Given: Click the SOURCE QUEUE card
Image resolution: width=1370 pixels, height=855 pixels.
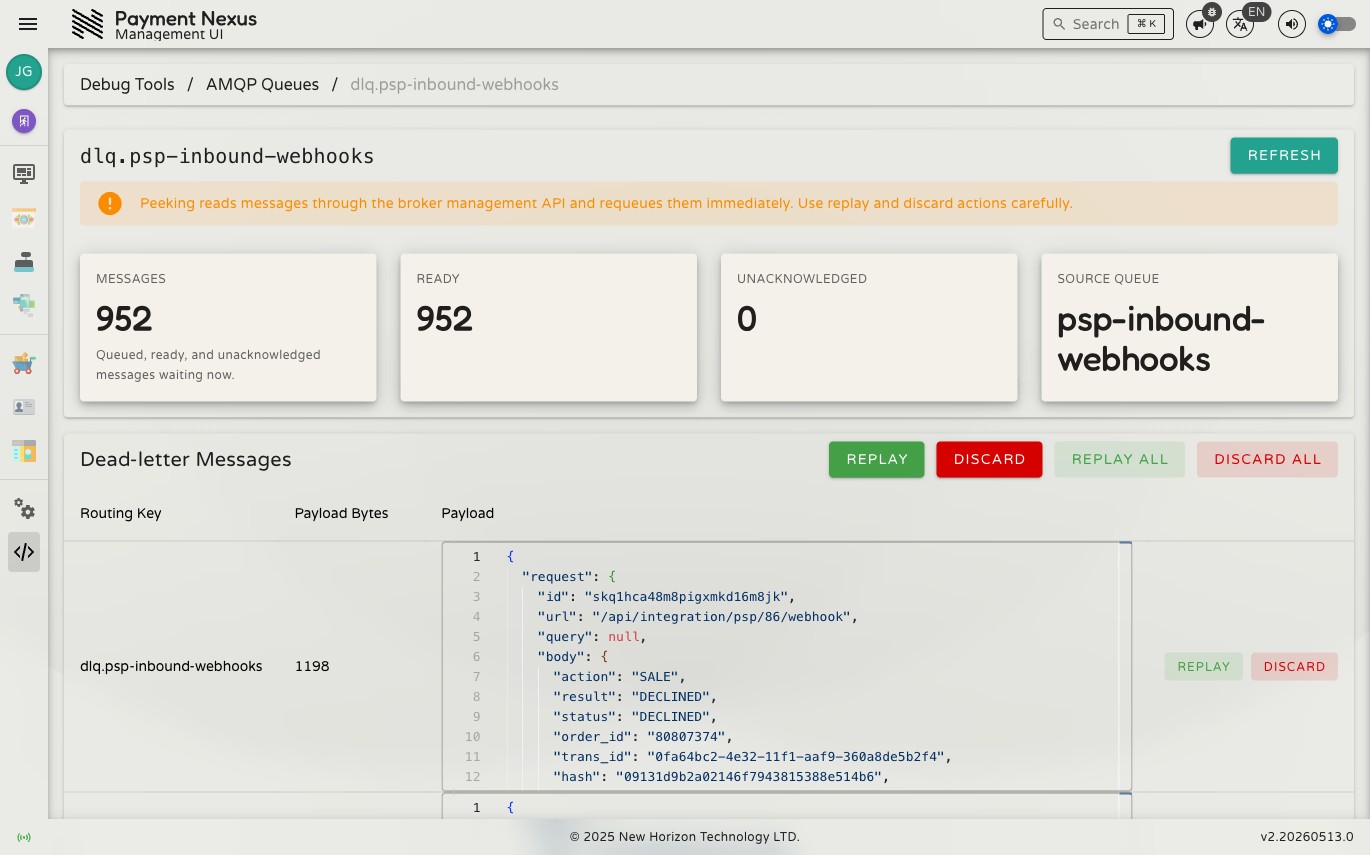Looking at the screenshot, I should point(1190,327).
